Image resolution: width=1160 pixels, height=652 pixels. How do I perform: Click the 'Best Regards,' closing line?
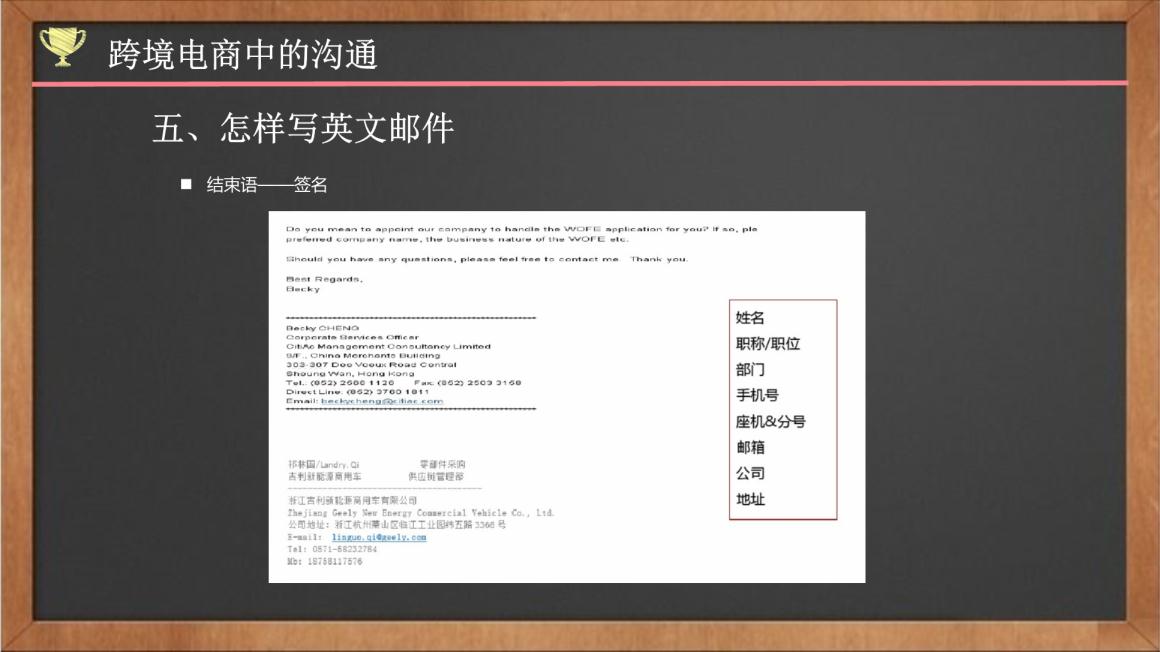[x=324, y=279]
